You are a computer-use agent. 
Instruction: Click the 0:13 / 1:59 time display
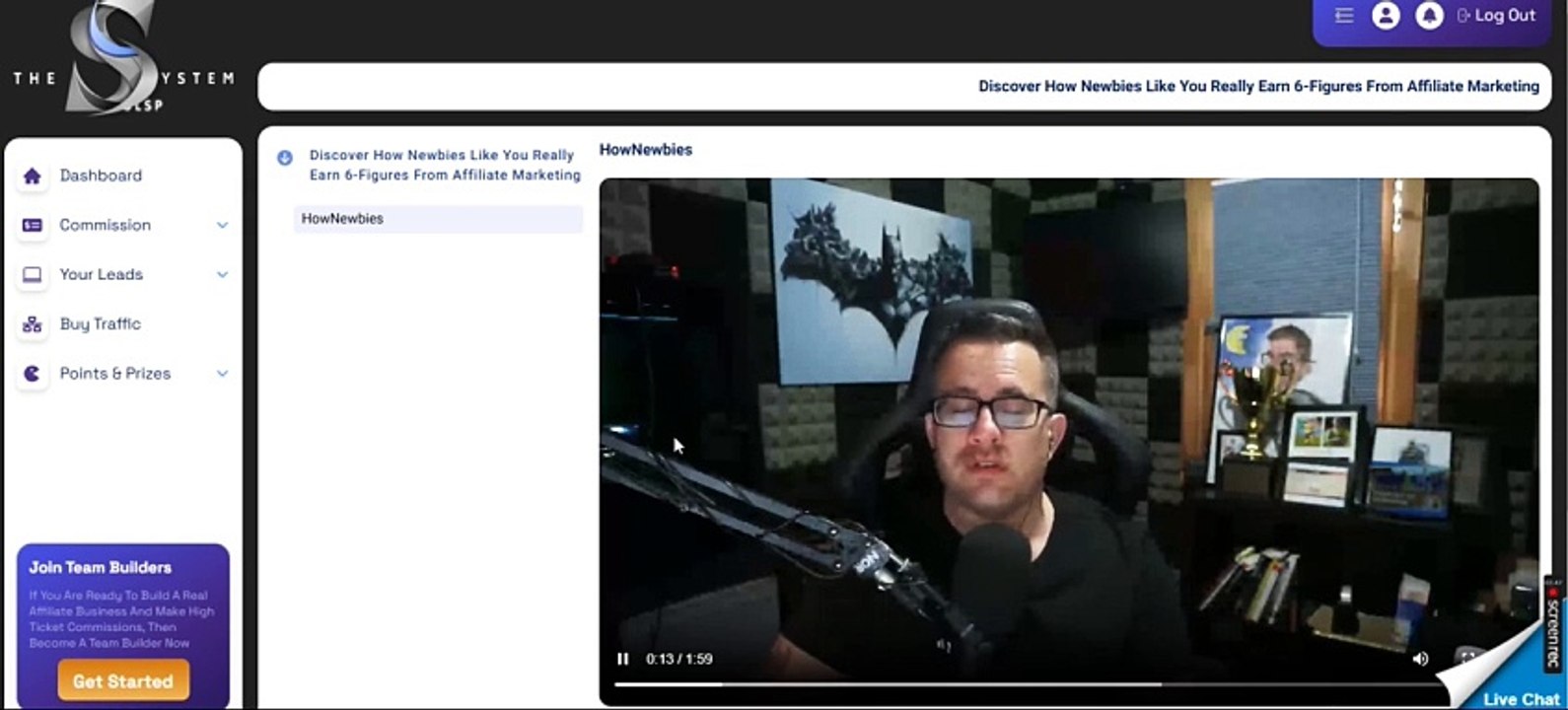click(679, 659)
